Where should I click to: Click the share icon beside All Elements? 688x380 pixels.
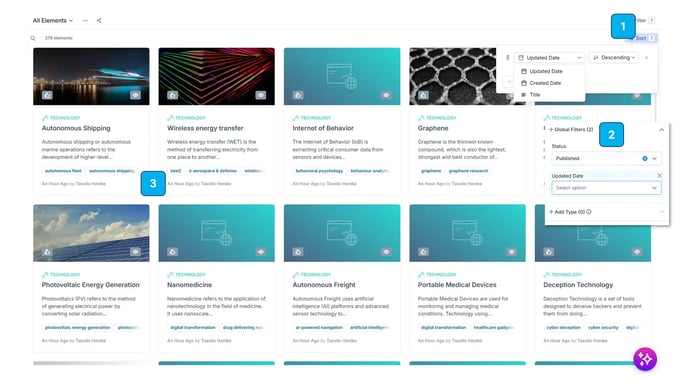pos(99,21)
